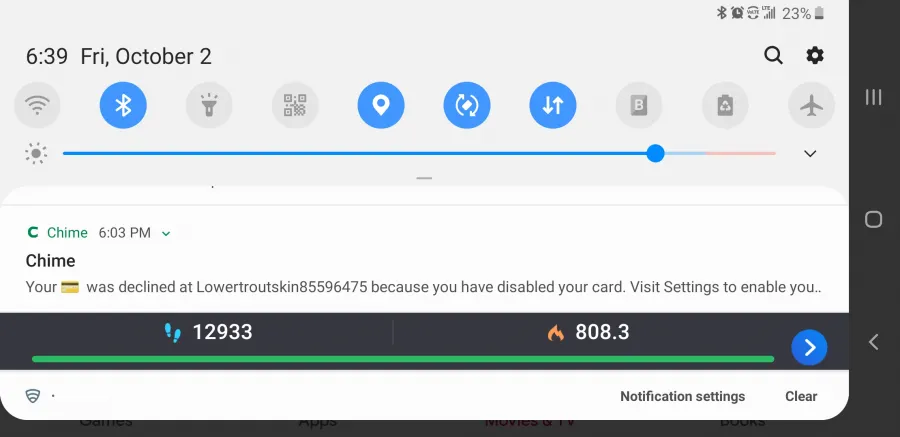Image resolution: width=900 pixels, height=437 pixels.
Task: Open Notification settings
Action: [x=682, y=396]
